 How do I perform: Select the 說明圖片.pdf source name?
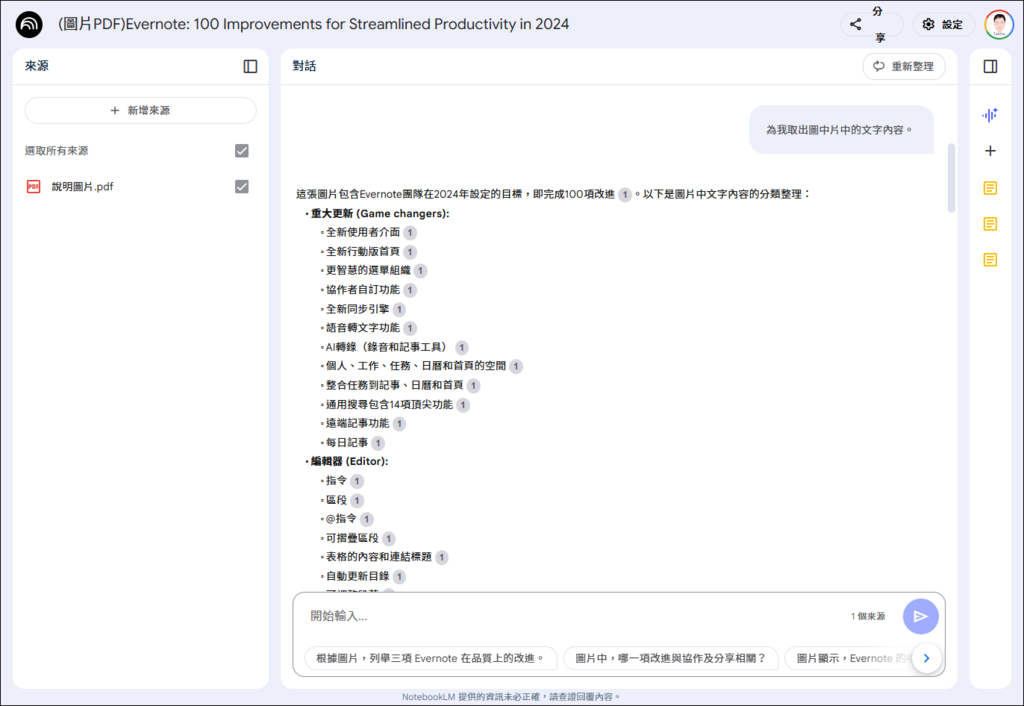point(82,187)
